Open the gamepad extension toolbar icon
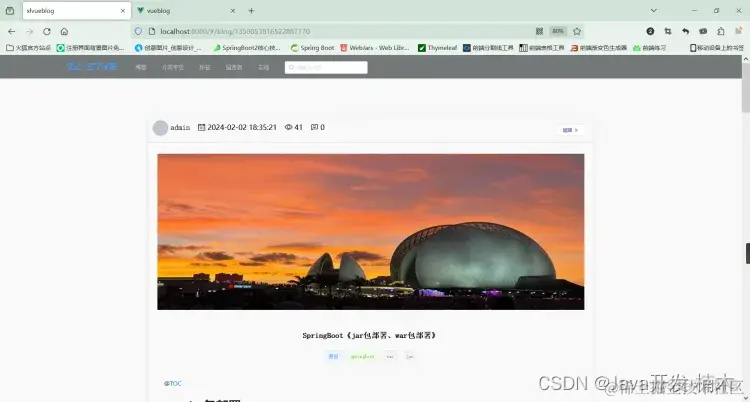The height and width of the screenshot is (402, 750). [x=703, y=31]
